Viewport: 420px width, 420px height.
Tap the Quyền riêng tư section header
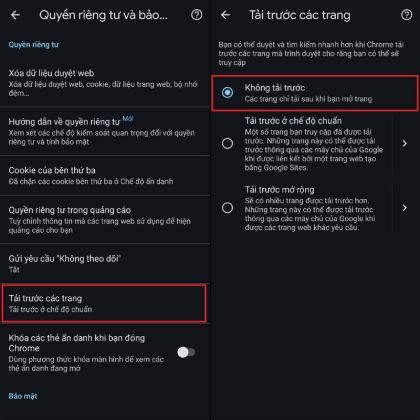pyautogui.click(x=34, y=45)
